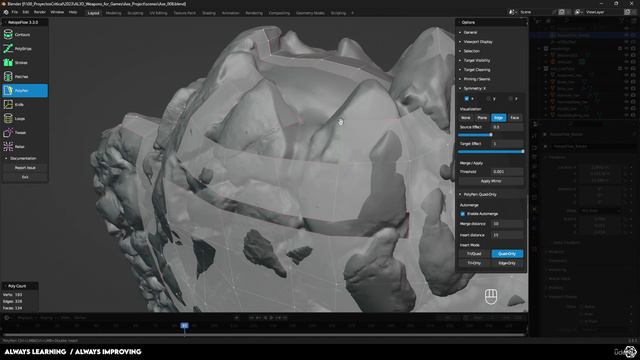Choose Tri-Only insert mode
The height and width of the screenshot is (360, 640).
click(x=474, y=263)
